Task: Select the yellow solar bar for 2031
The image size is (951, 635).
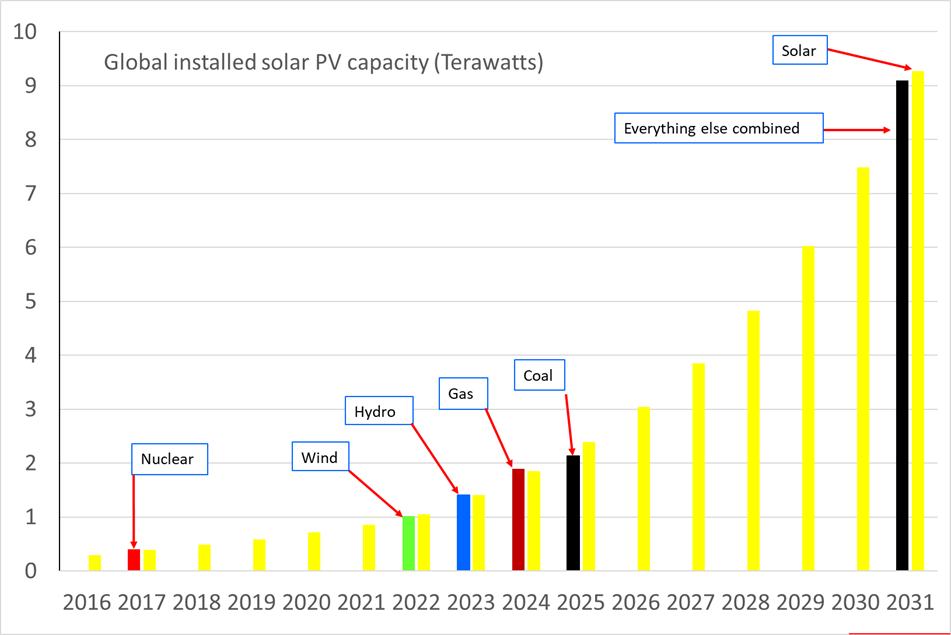Action: [918, 321]
